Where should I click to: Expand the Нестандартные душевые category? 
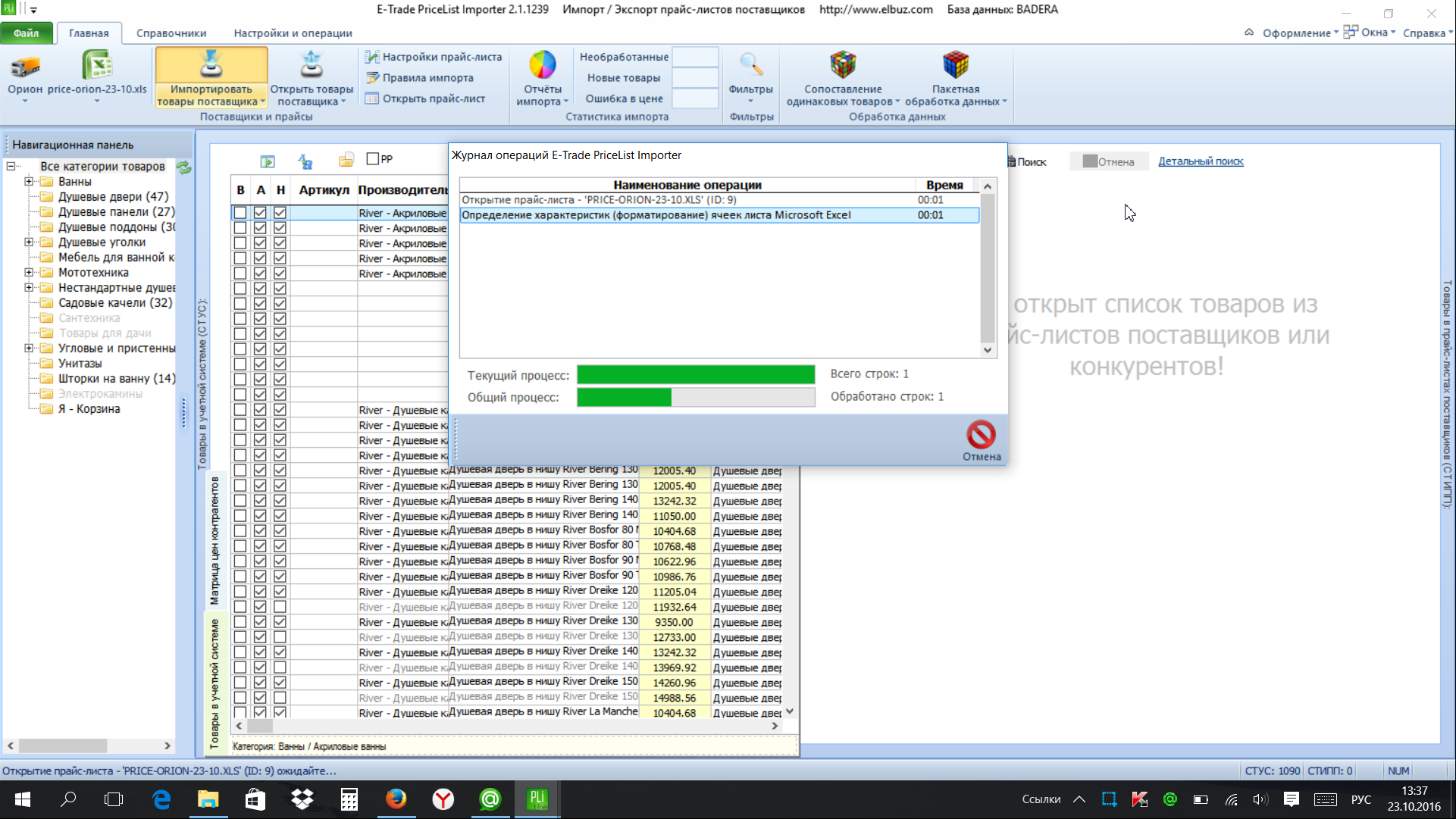[29, 288]
